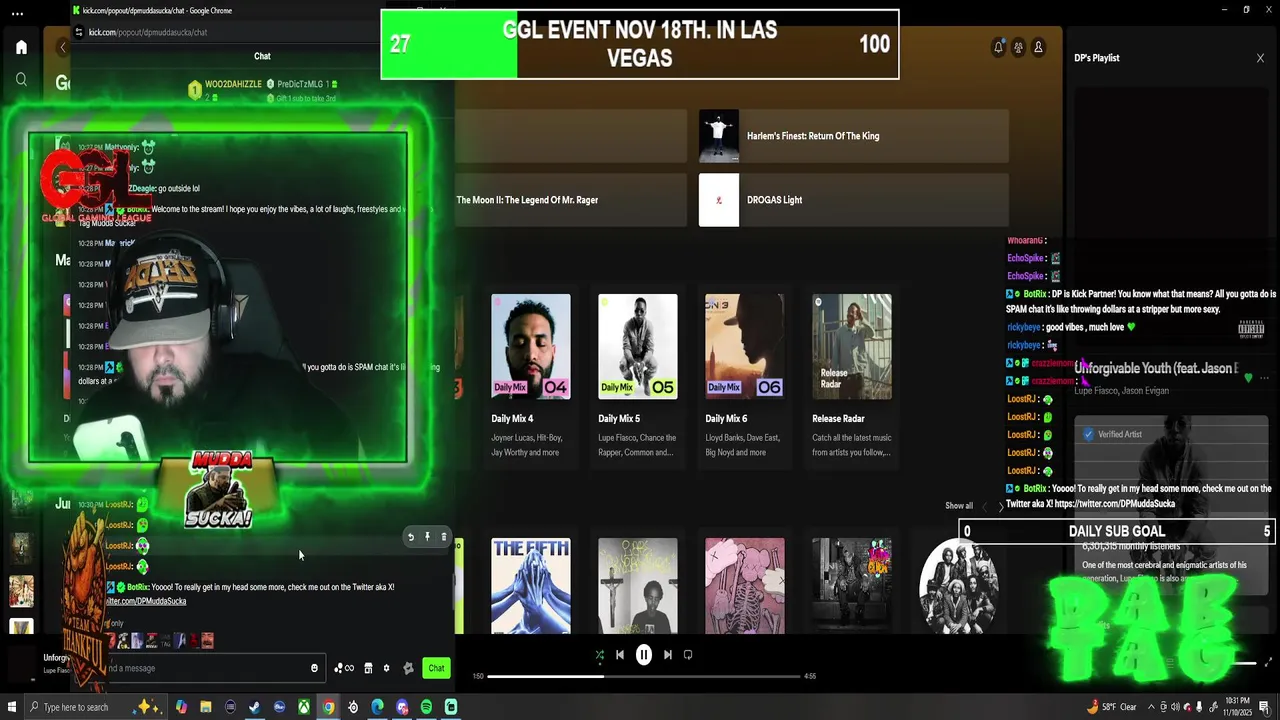Click previous arrow beside Show all
1280x720 pixels.
pos(985,507)
